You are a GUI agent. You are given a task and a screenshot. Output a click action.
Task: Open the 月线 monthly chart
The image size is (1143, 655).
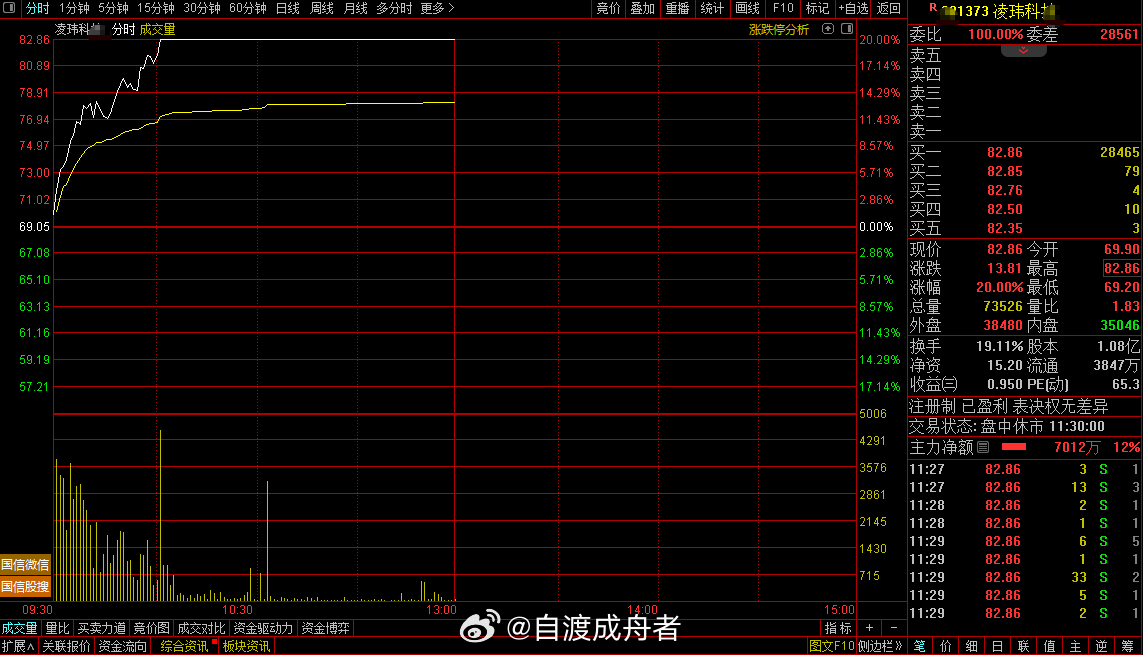pos(355,8)
